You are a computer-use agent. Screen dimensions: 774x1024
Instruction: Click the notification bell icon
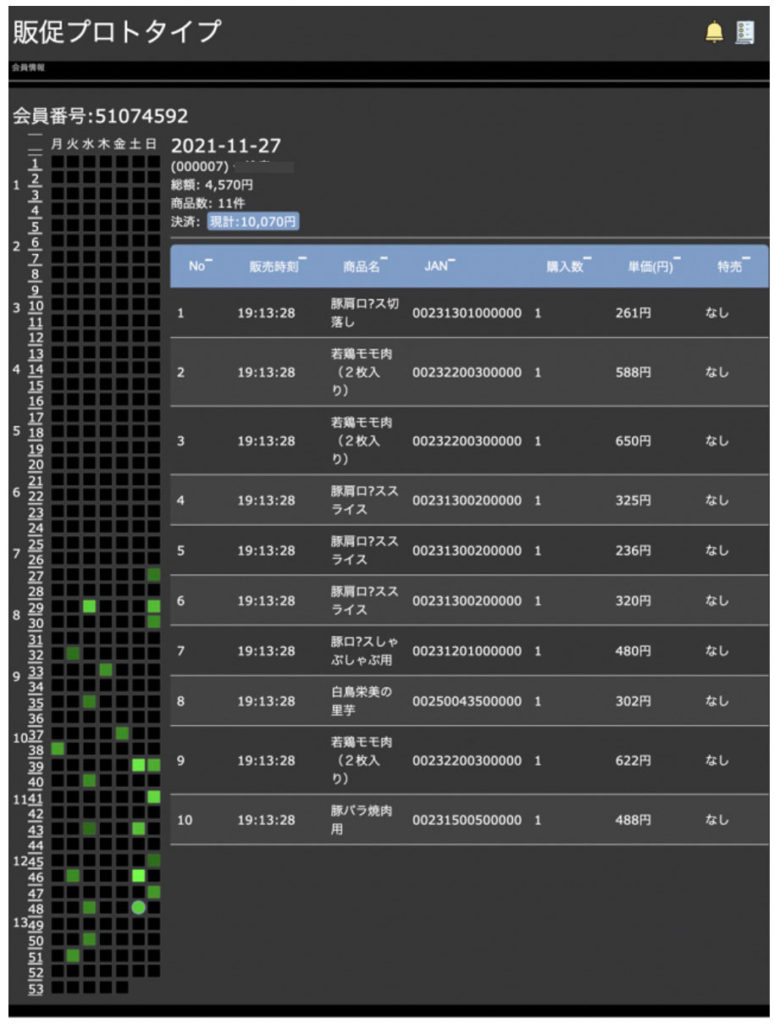[713, 32]
